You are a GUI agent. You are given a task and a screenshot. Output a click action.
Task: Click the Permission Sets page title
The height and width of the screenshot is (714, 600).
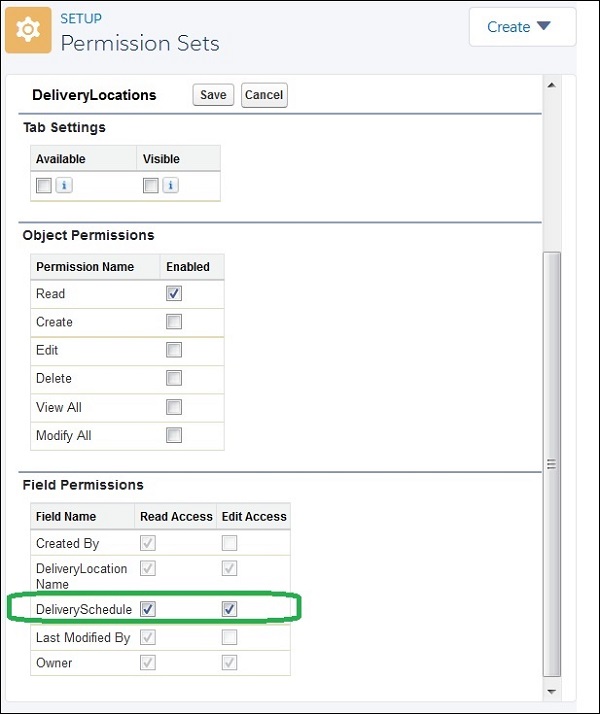pyautogui.click(x=140, y=43)
